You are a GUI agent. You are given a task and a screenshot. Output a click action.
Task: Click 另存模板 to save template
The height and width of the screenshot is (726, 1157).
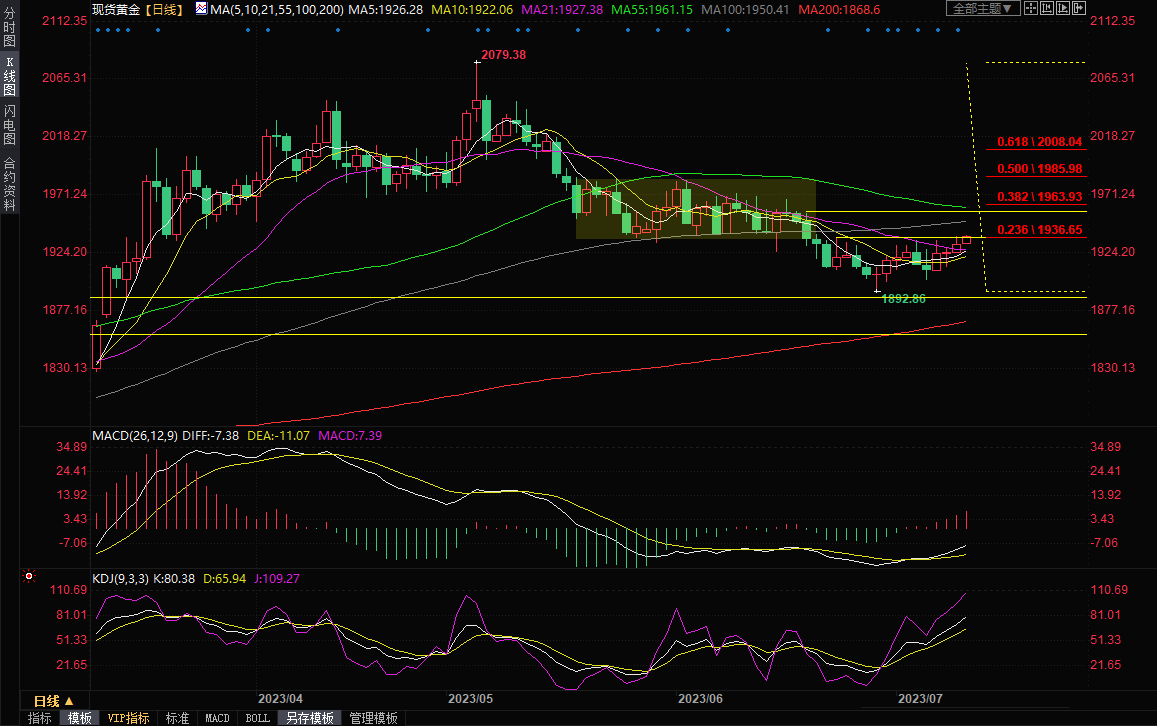pos(309,718)
